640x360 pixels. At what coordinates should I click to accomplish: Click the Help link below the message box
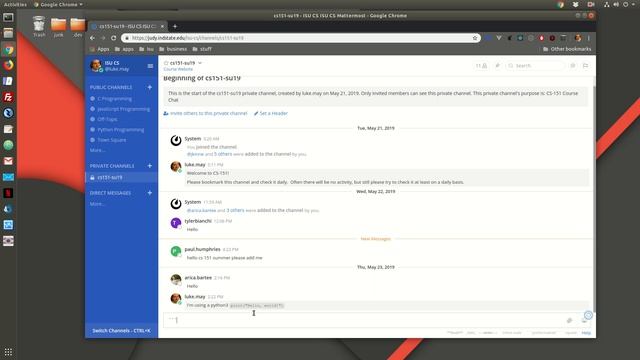586,333
